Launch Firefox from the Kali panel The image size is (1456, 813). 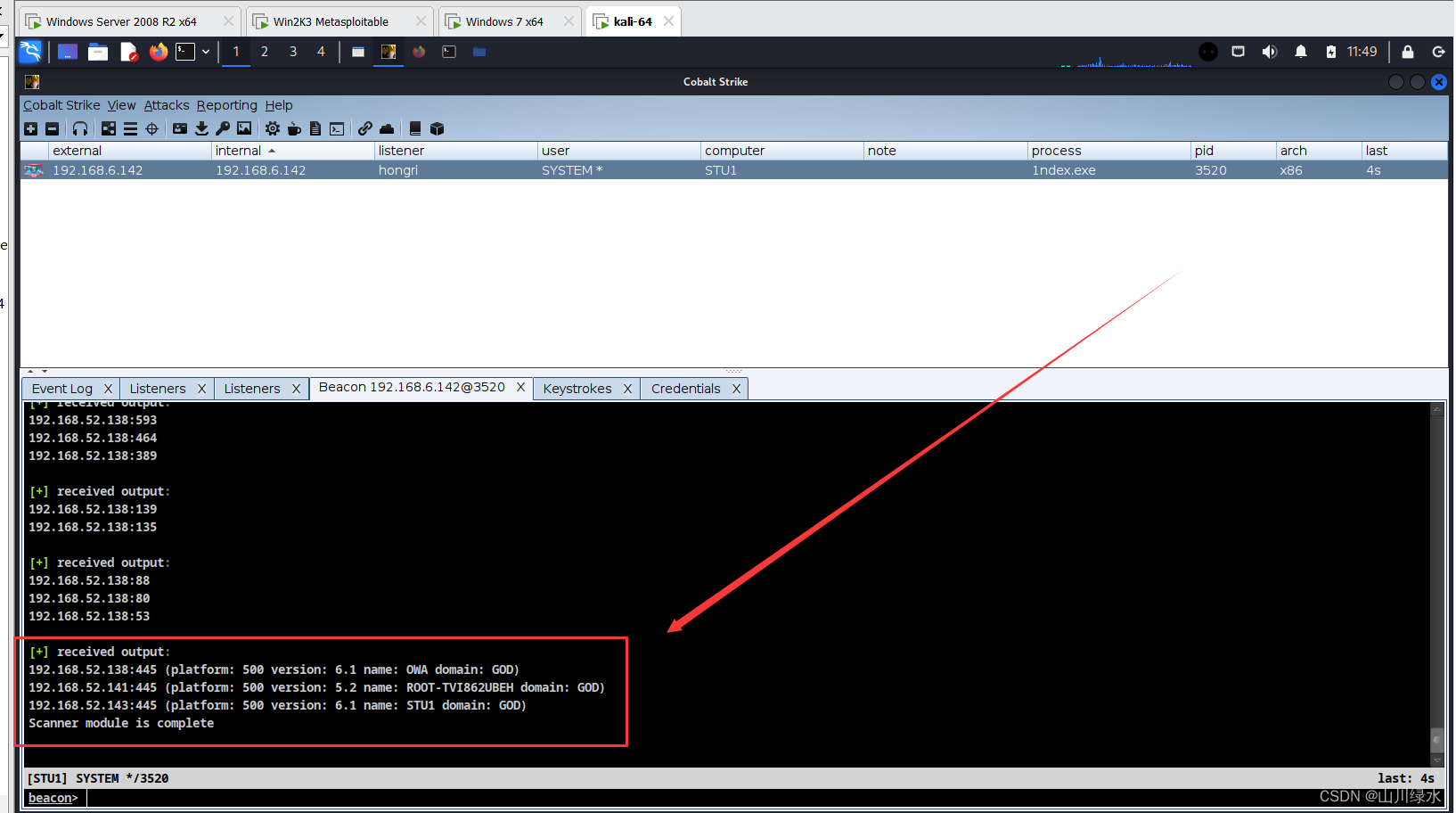point(159,52)
